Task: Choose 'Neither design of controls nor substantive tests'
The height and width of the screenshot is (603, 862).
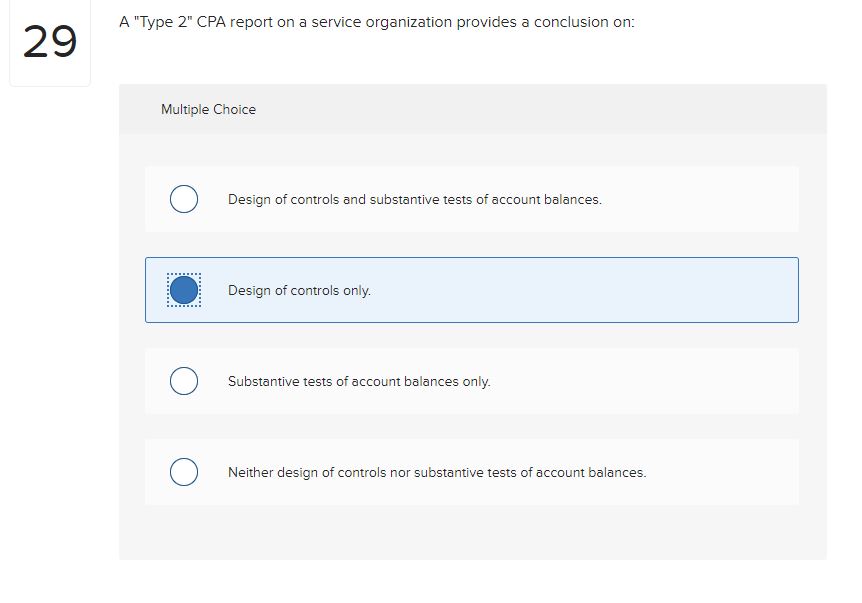Action: tap(438, 471)
